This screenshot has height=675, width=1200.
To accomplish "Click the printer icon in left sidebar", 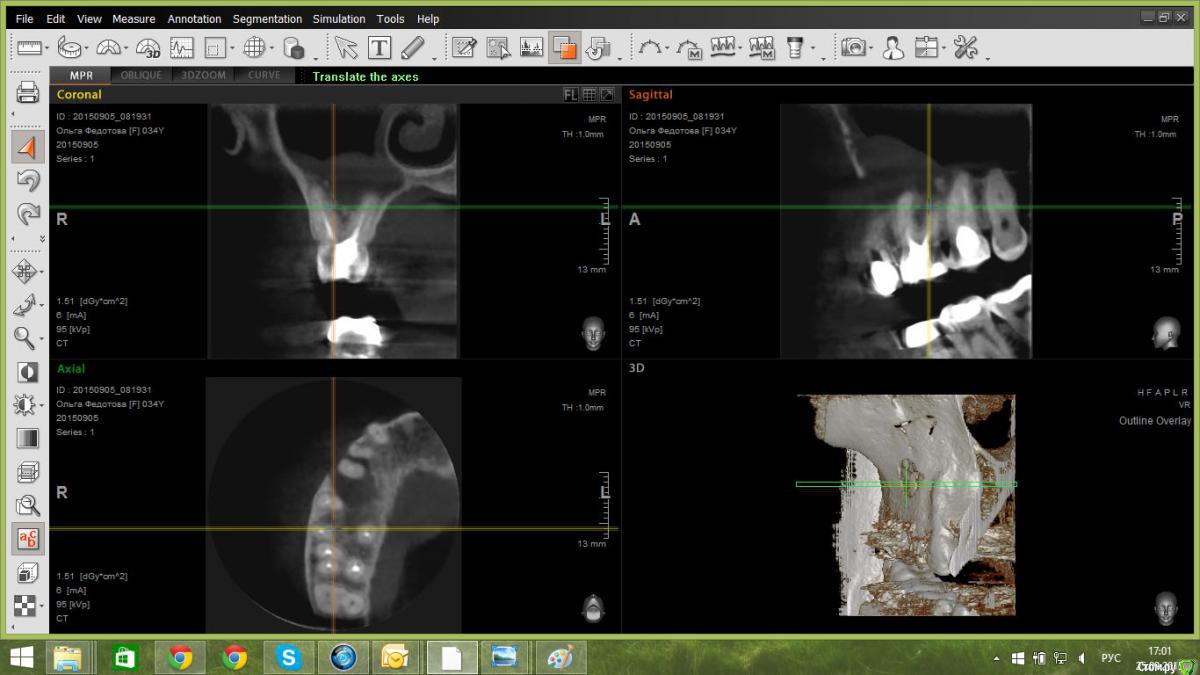I will coord(27,93).
